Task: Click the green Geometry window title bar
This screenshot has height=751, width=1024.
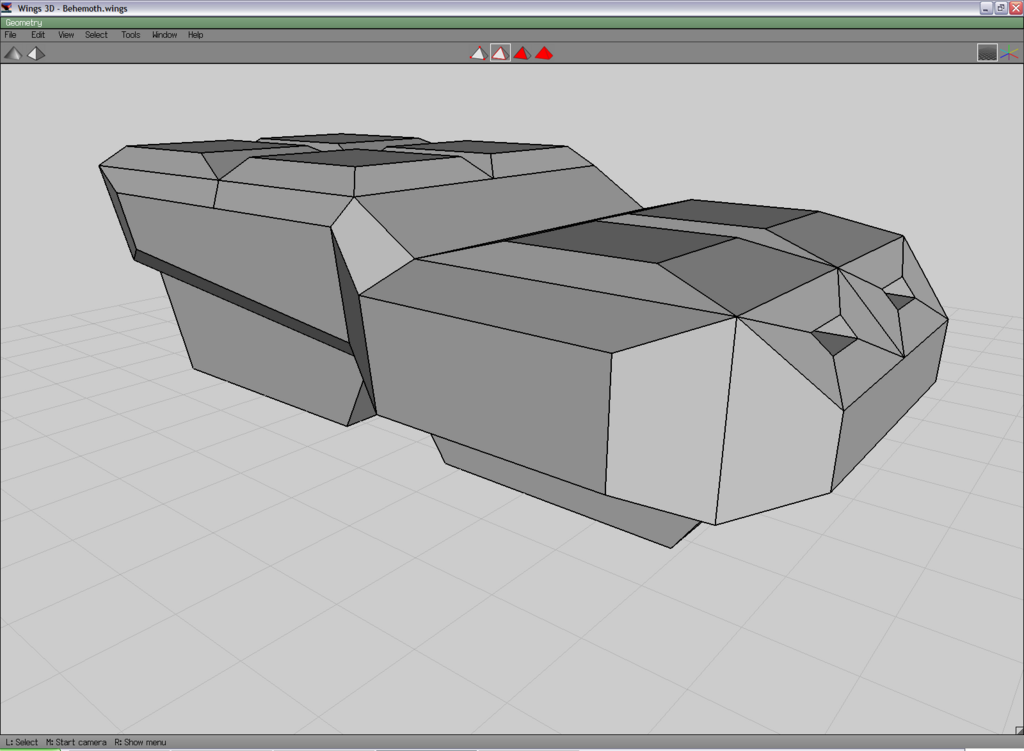Action: point(500,23)
